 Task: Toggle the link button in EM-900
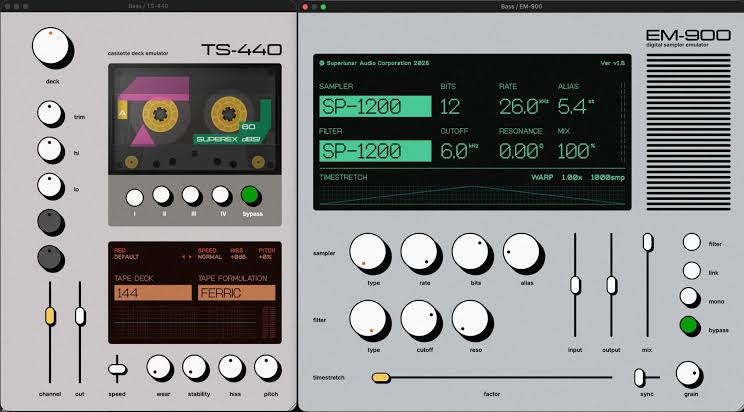pyautogui.click(x=692, y=271)
